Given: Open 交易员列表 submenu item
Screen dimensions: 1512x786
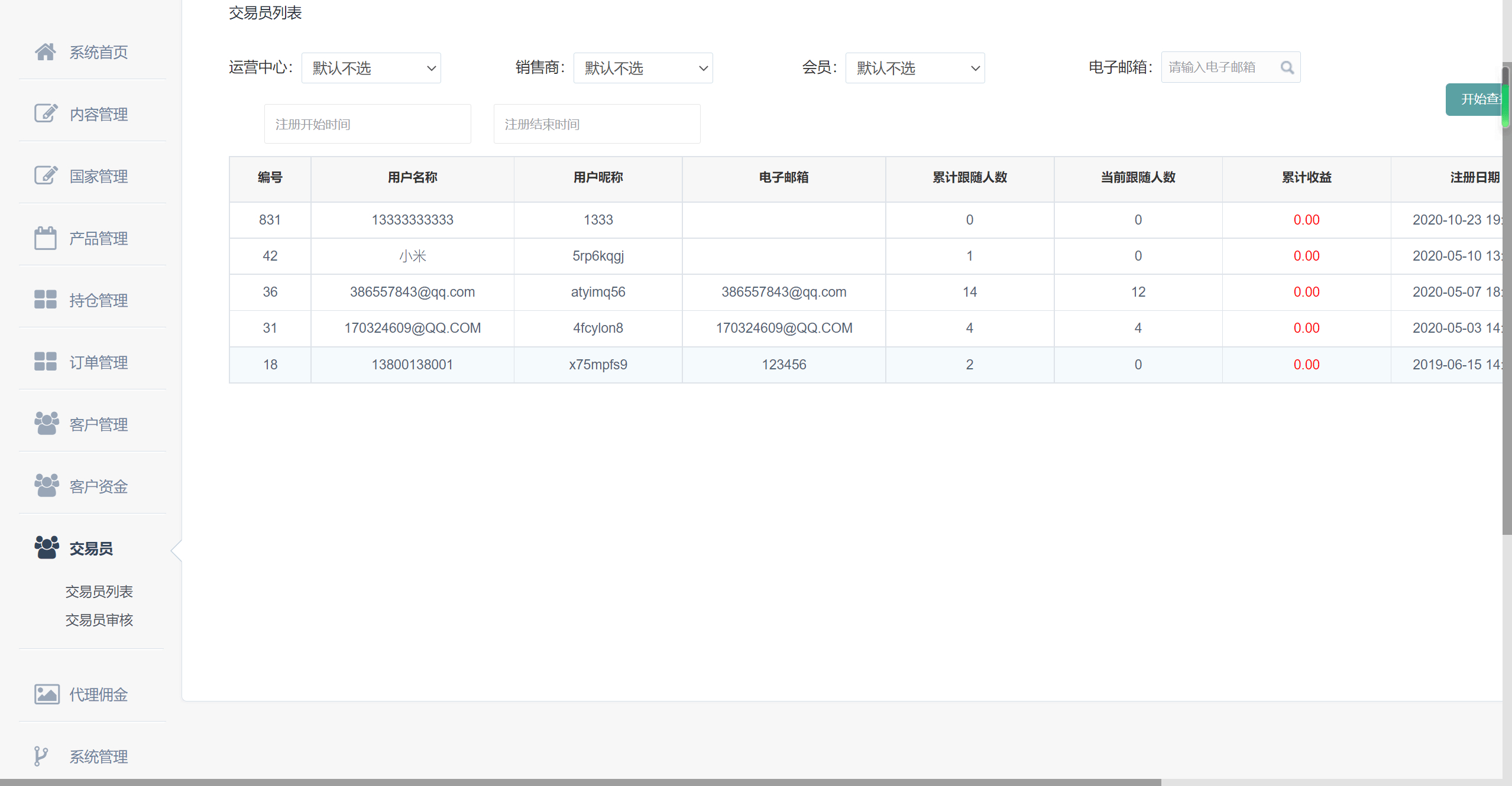Looking at the screenshot, I should coord(99,592).
